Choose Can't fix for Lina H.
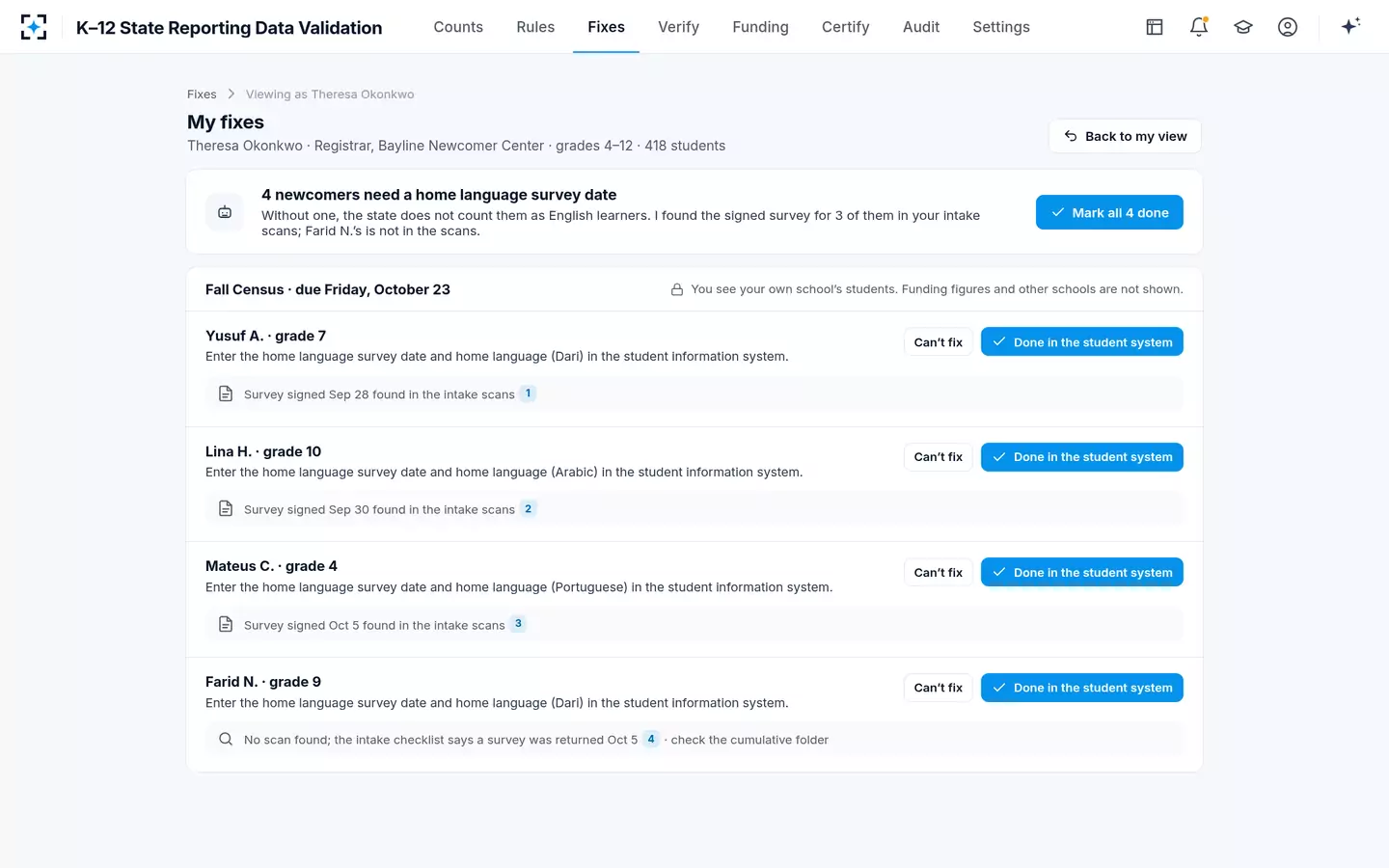The height and width of the screenshot is (868, 1389). pyautogui.click(x=938, y=457)
